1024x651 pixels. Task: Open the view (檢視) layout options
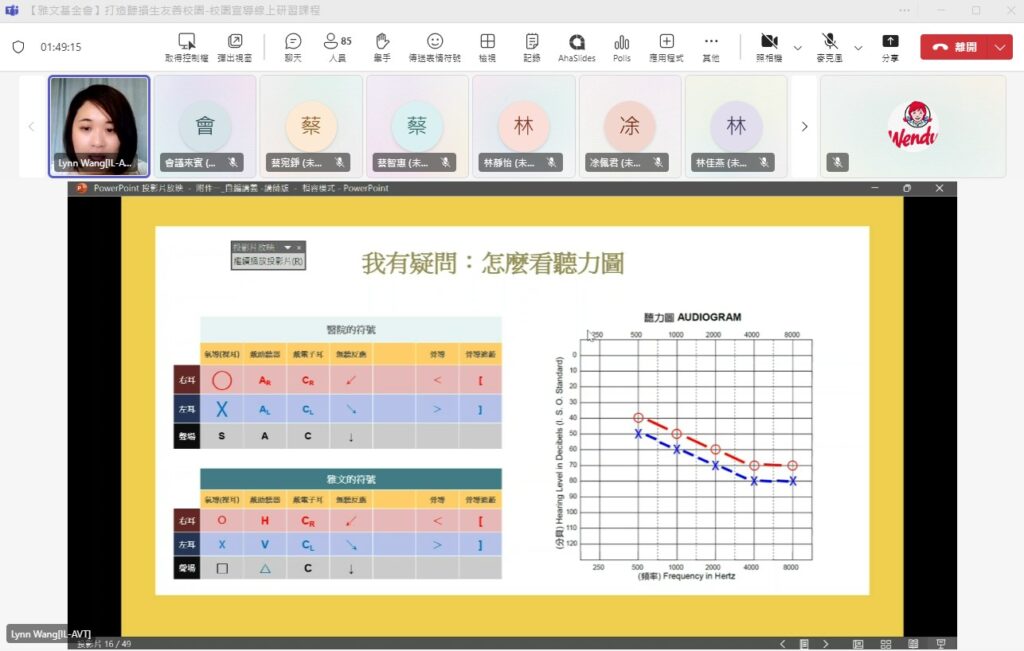(x=487, y=46)
